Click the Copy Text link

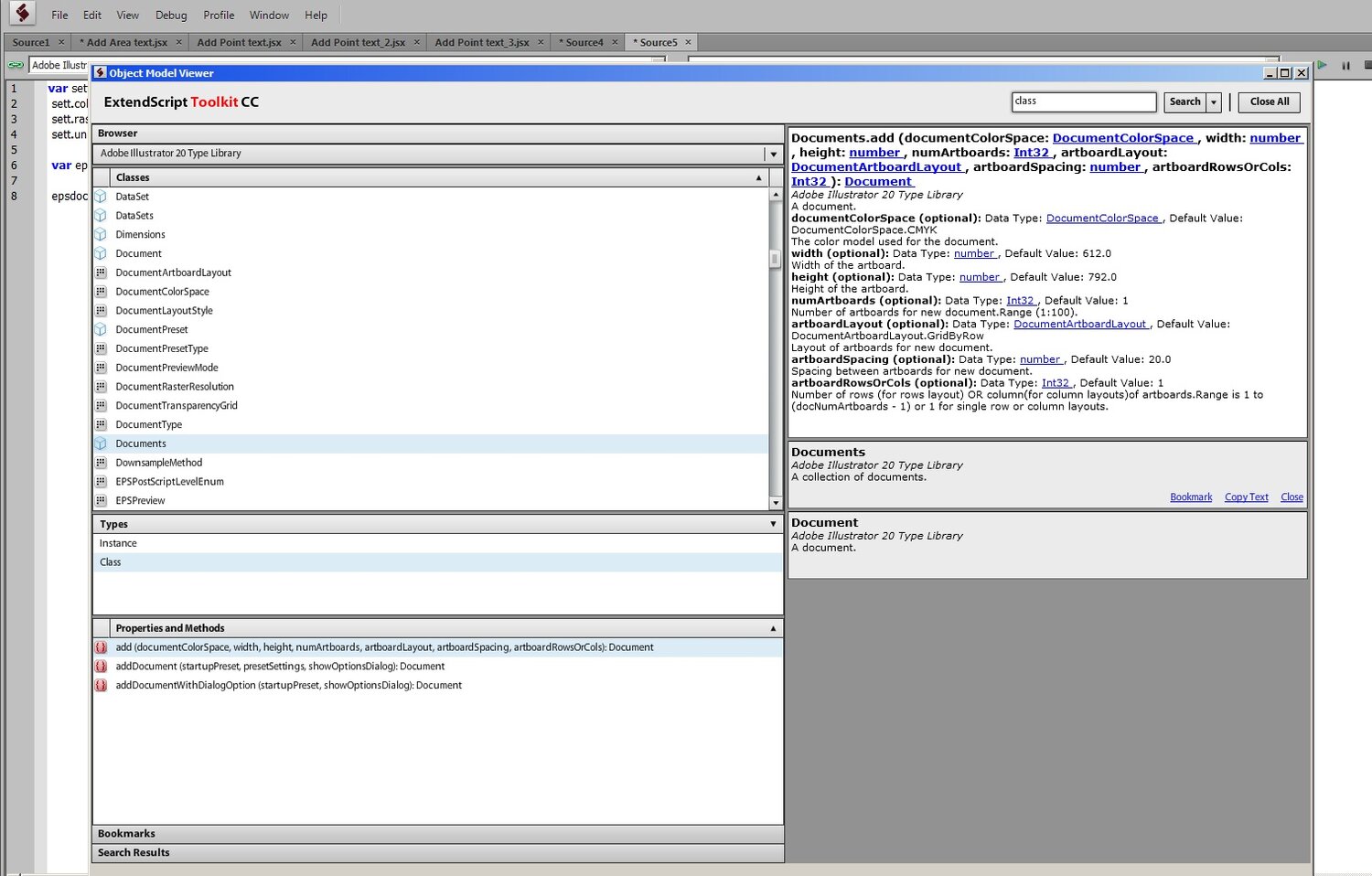pyautogui.click(x=1247, y=497)
